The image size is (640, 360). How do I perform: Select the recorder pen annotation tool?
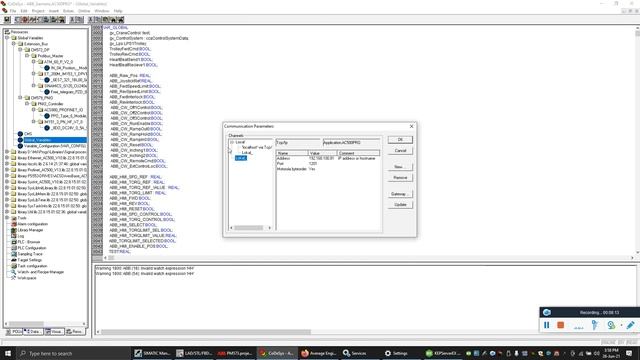pyautogui.click(x=630, y=325)
